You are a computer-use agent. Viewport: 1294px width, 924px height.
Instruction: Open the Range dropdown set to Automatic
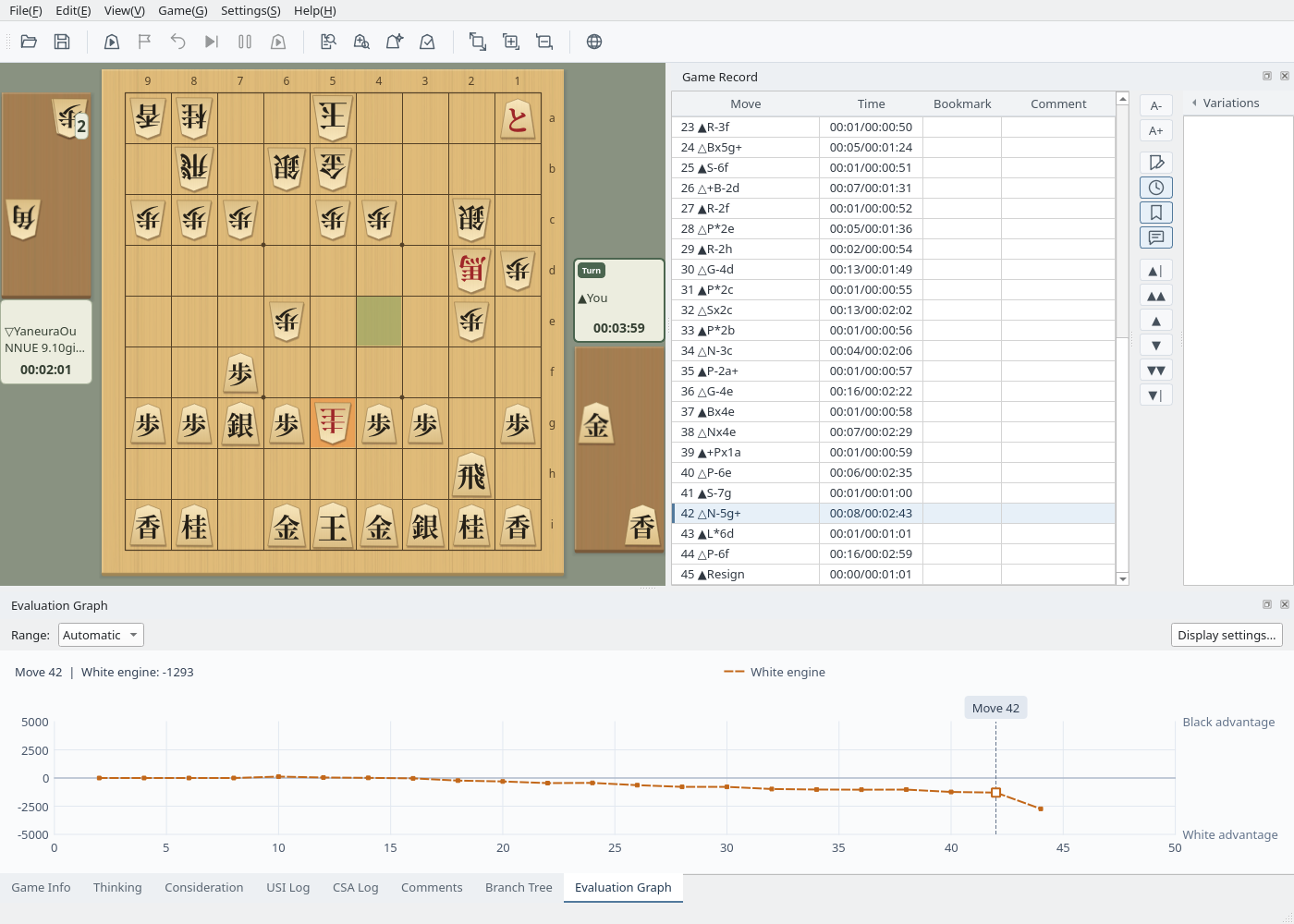tap(101, 635)
